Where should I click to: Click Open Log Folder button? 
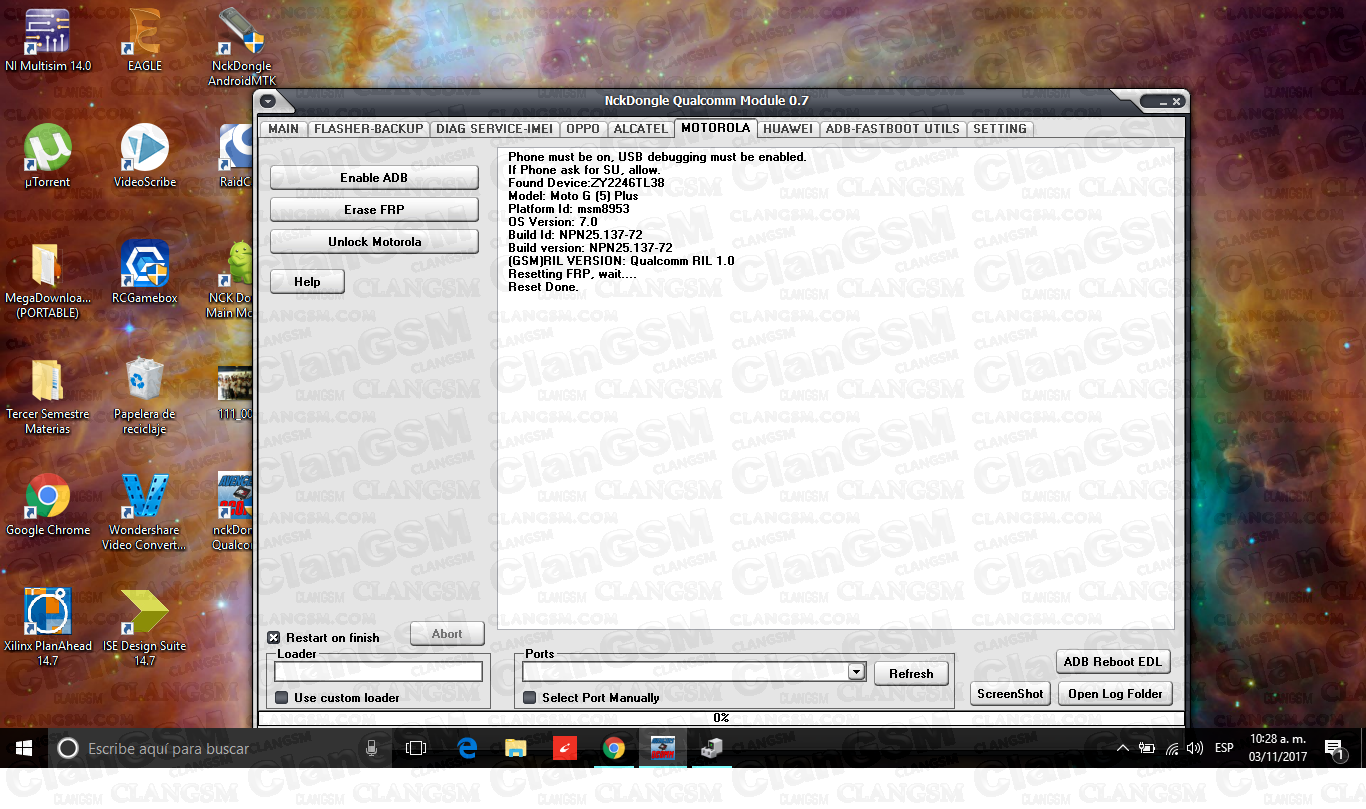point(1115,694)
